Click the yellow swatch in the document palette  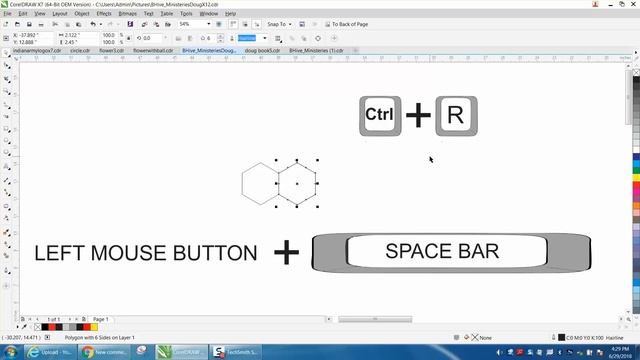pyautogui.click(x=94, y=327)
